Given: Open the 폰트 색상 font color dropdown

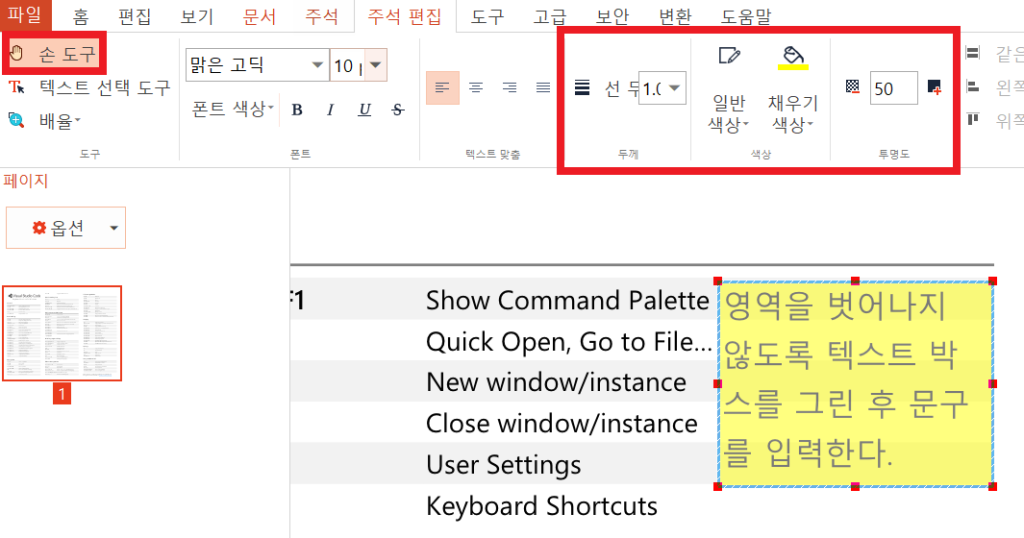Looking at the screenshot, I should (232, 109).
